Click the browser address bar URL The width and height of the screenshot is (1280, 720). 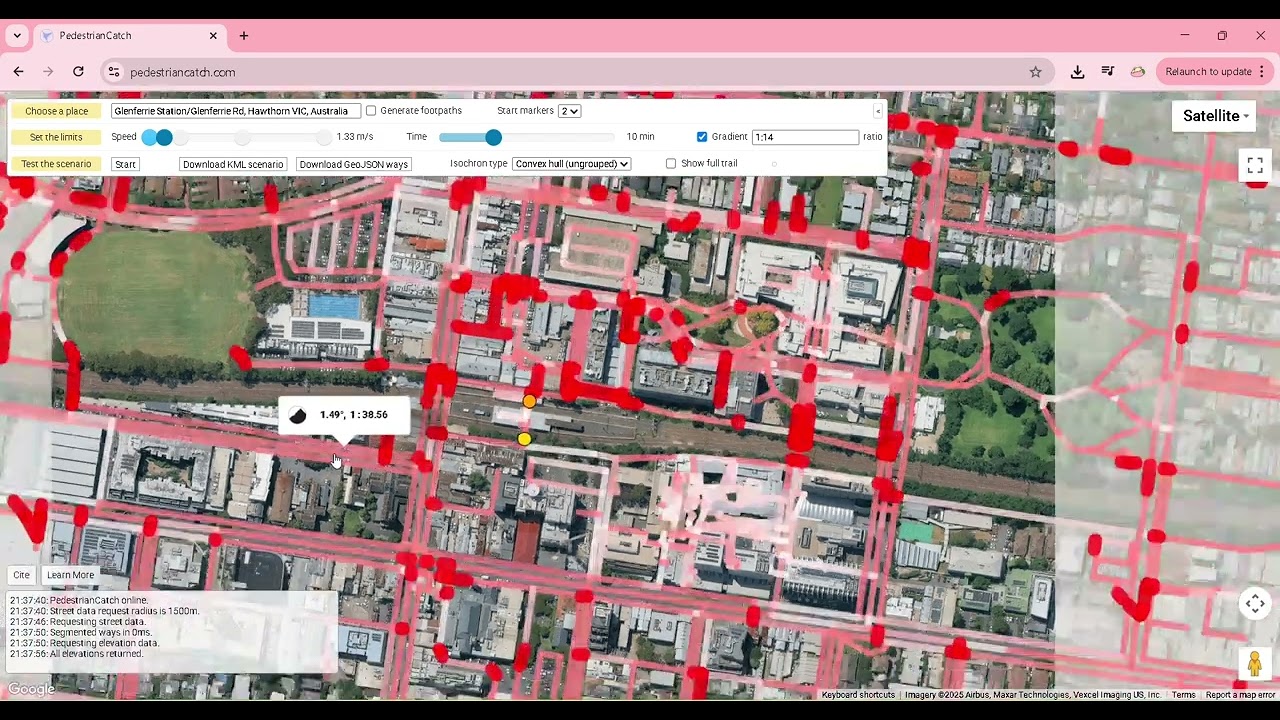pos(183,72)
